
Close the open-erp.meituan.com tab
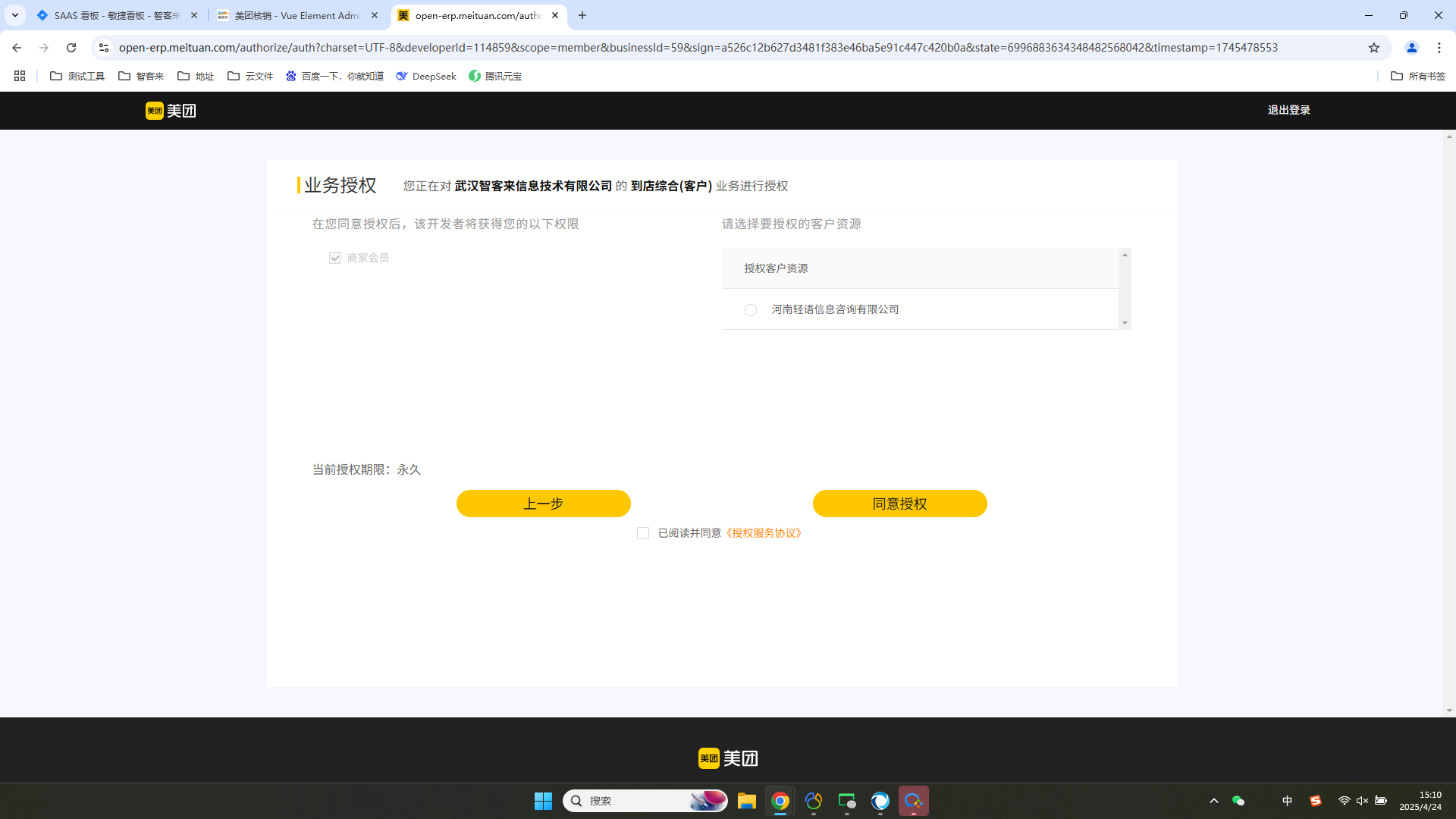tap(555, 15)
